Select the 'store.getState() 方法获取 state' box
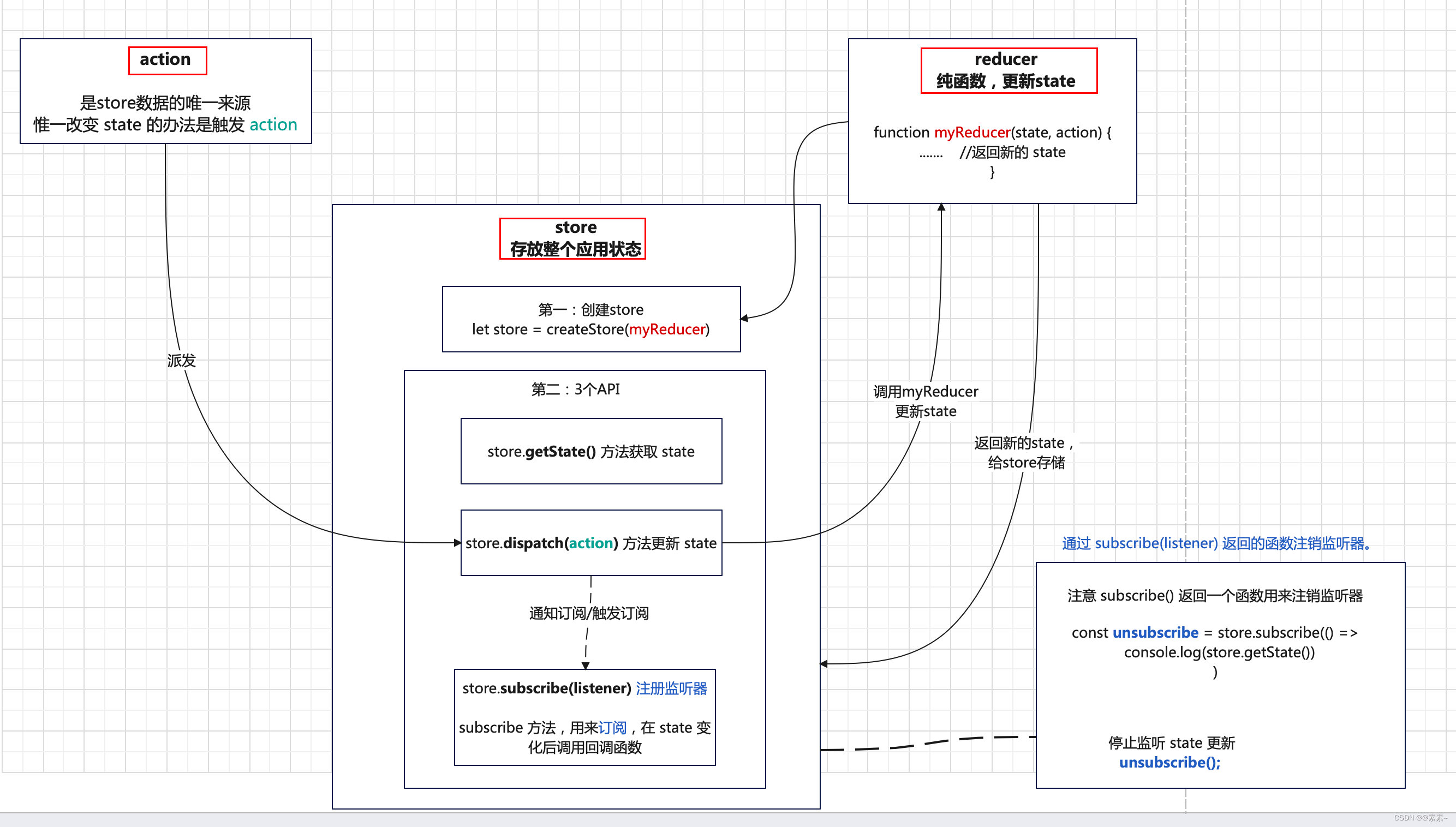 [592, 452]
